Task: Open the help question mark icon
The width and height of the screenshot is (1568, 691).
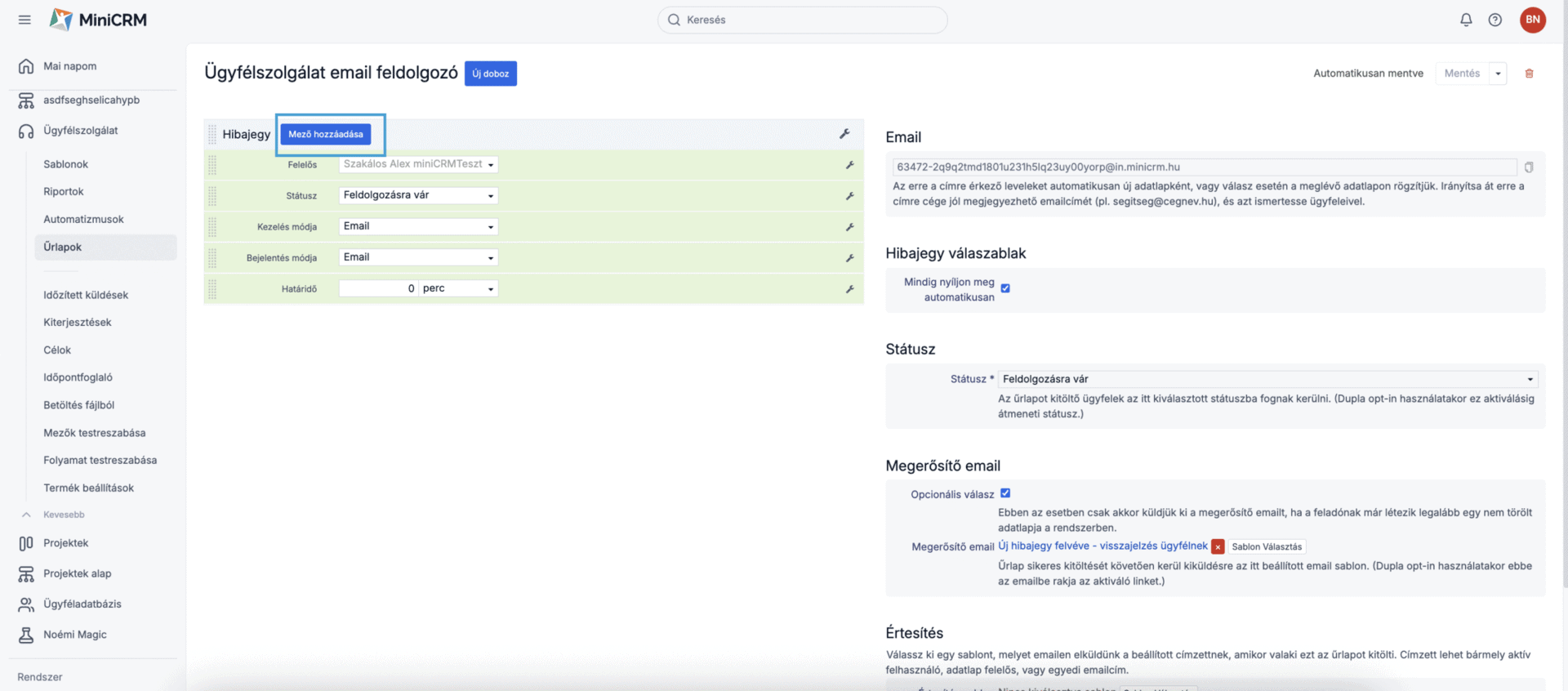Action: tap(1494, 20)
